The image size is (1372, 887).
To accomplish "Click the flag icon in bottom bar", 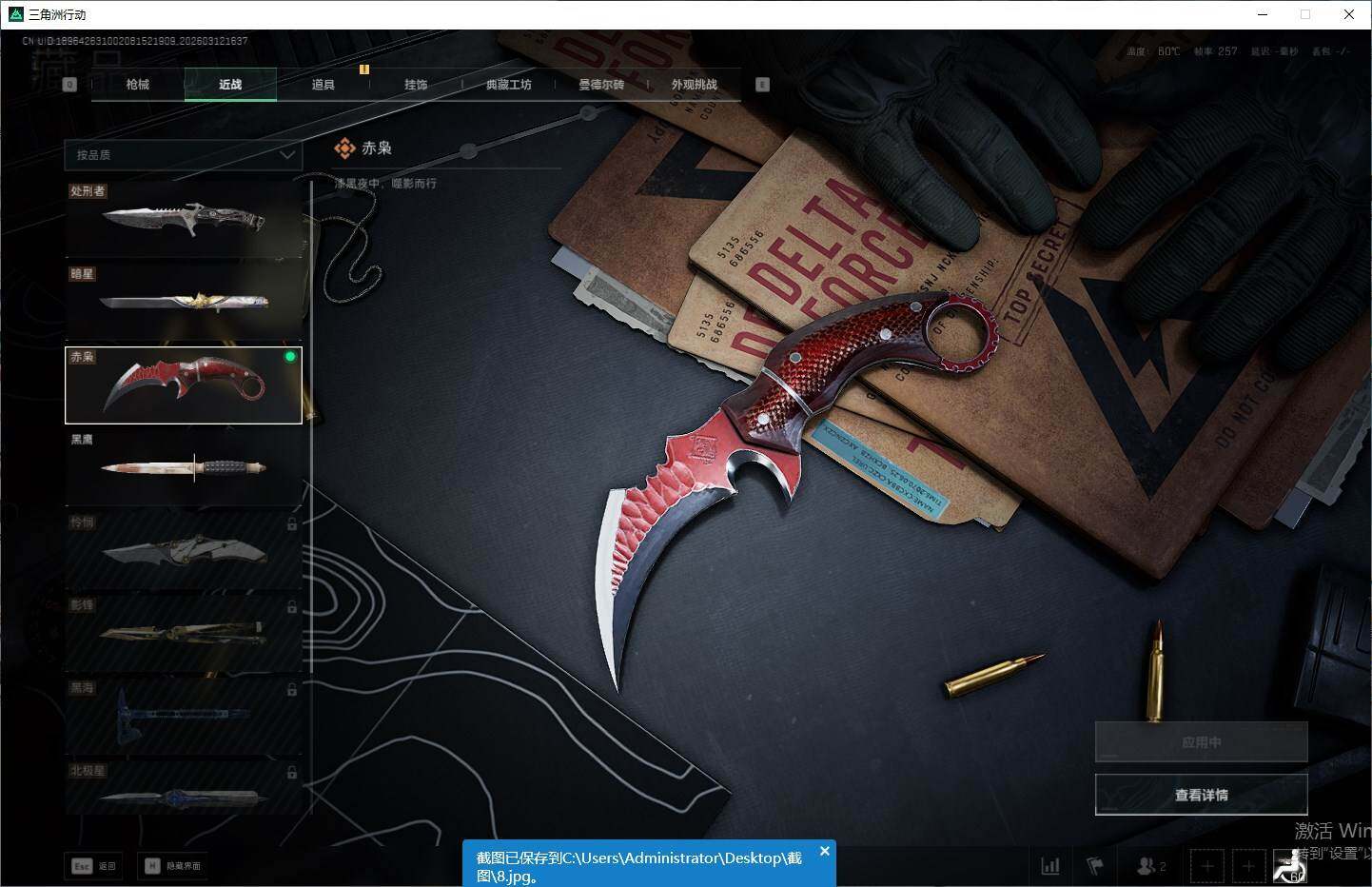I will click(1095, 866).
